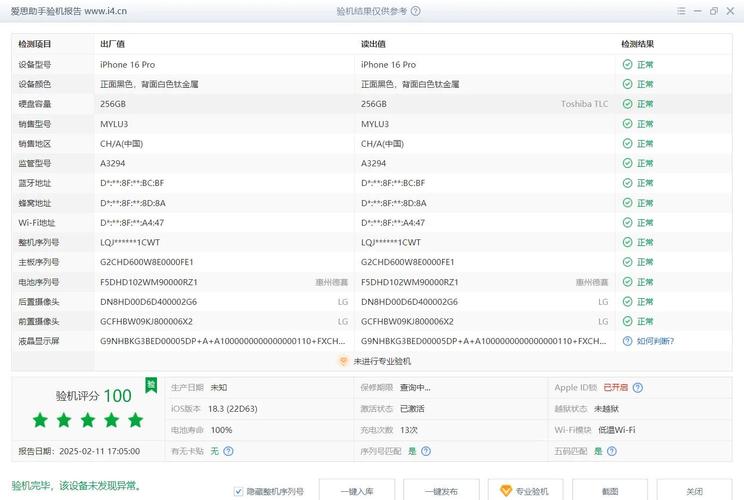Click the green check icon in 整机序列号 row
The width and height of the screenshot is (744, 500).
(627, 242)
